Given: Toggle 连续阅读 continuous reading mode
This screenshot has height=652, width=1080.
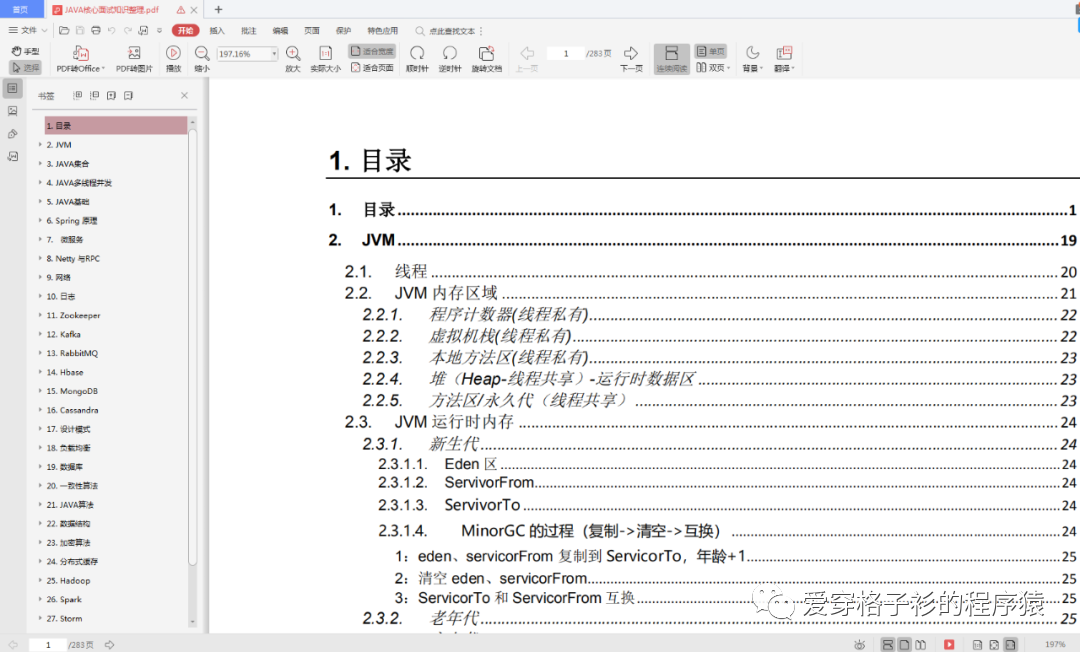Looking at the screenshot, I should [x=672, y=59].
